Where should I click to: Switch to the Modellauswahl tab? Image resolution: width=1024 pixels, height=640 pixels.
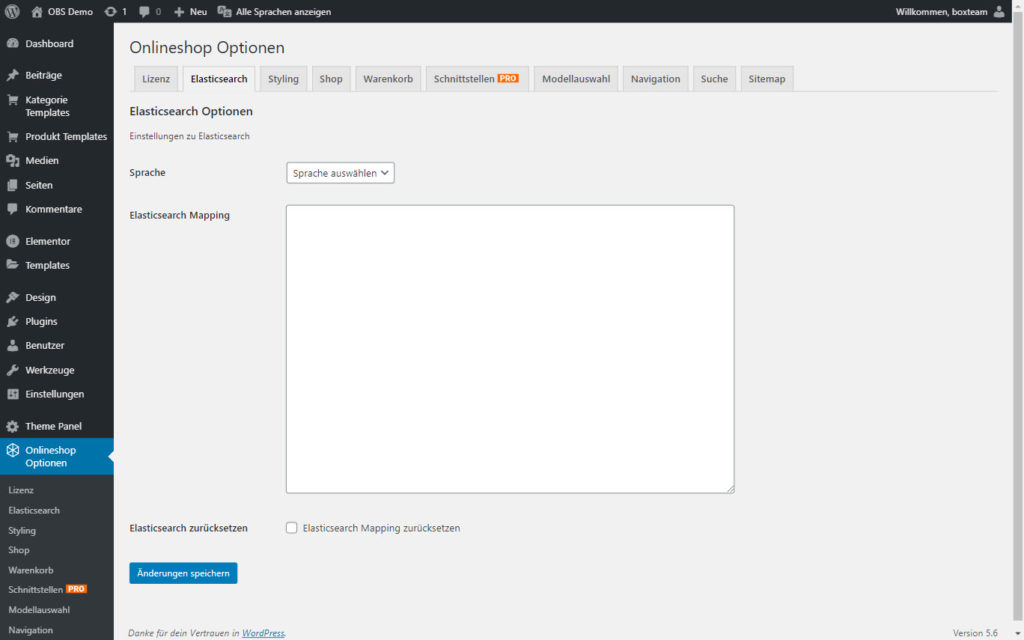(x=576, y=78)
